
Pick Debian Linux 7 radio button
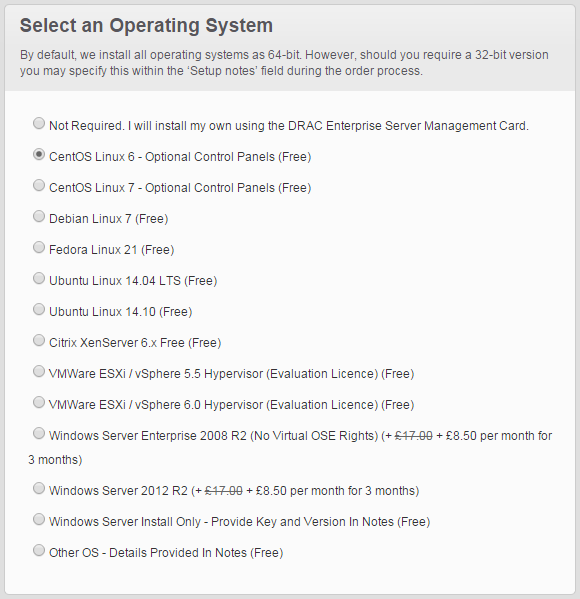[x=39, y=216]
